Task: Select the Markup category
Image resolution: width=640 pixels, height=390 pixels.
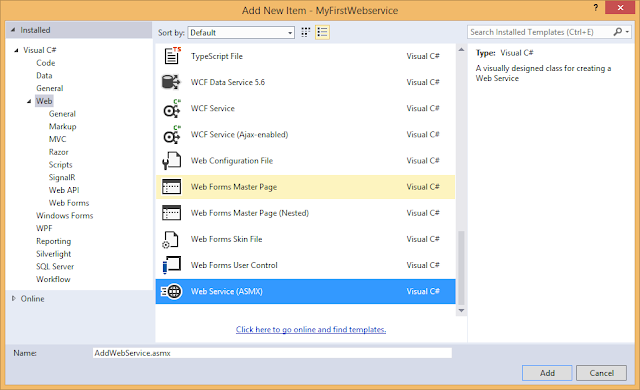Action: [62, 126]
